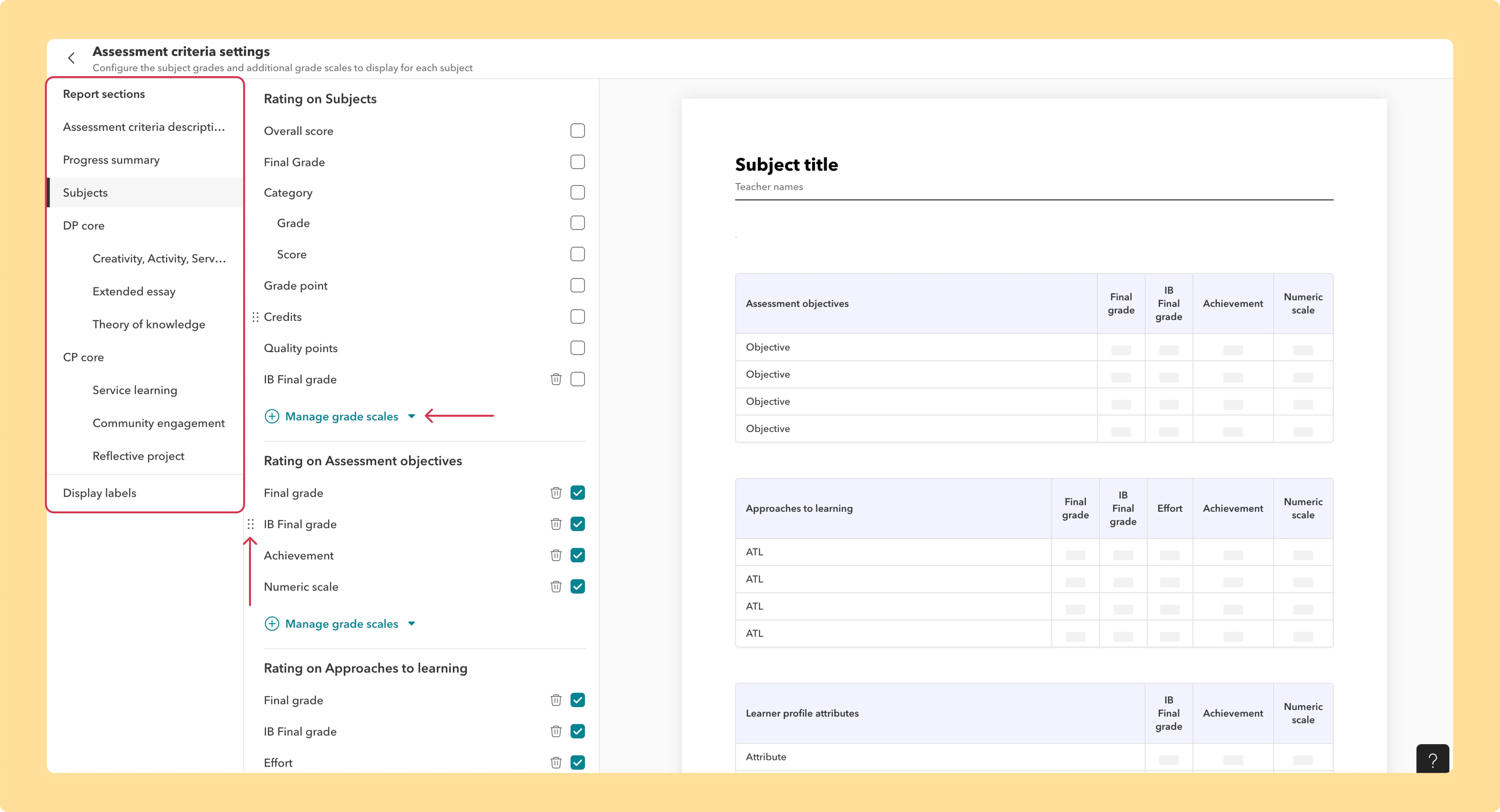1500x812 pixels.
Task: Uncheck the Effort checkbox
Action: pyautogui.click(x=578, y=762)
